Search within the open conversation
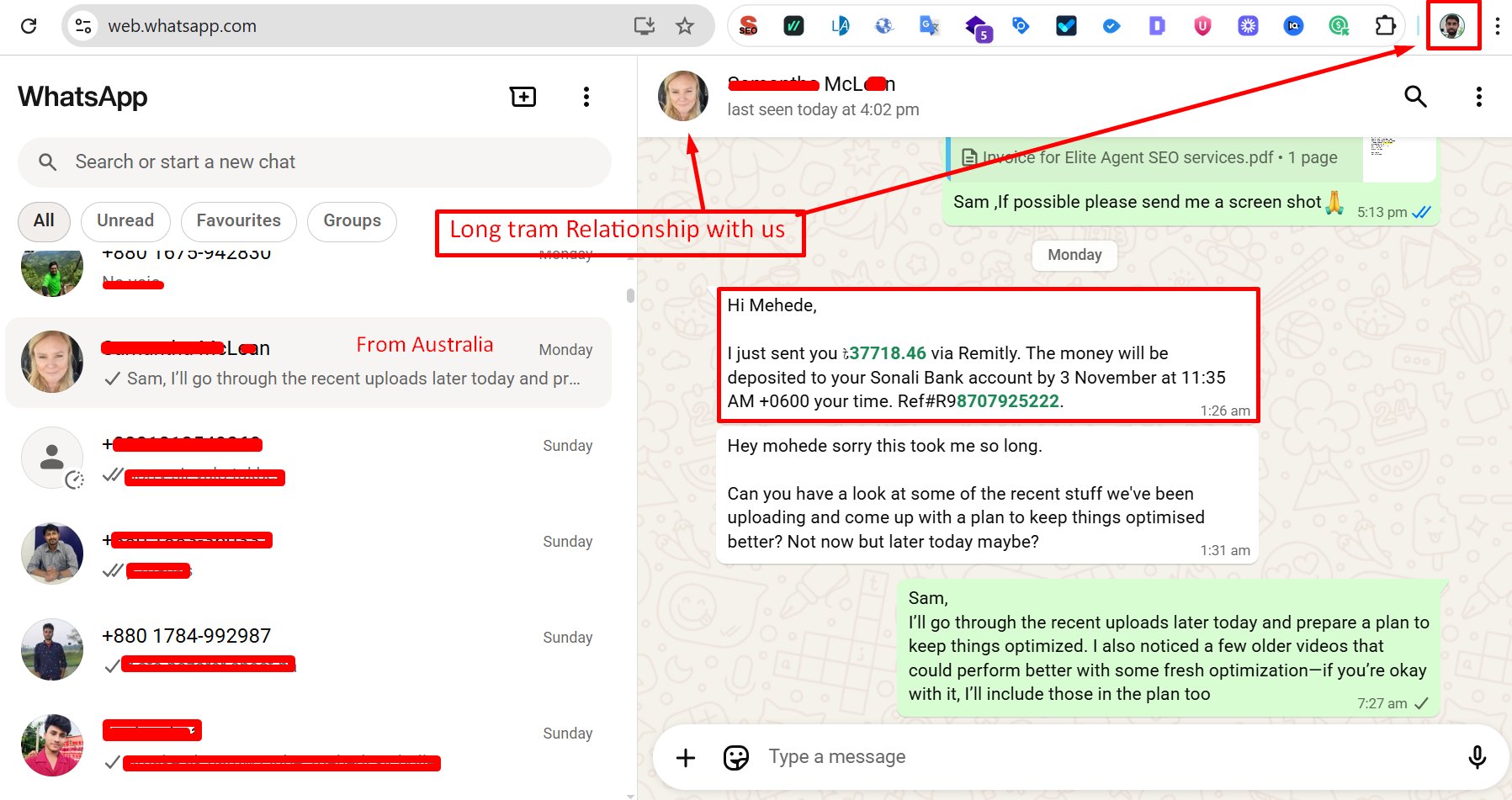This screenshot has width=1512, height=800. tap(1416, 97)
